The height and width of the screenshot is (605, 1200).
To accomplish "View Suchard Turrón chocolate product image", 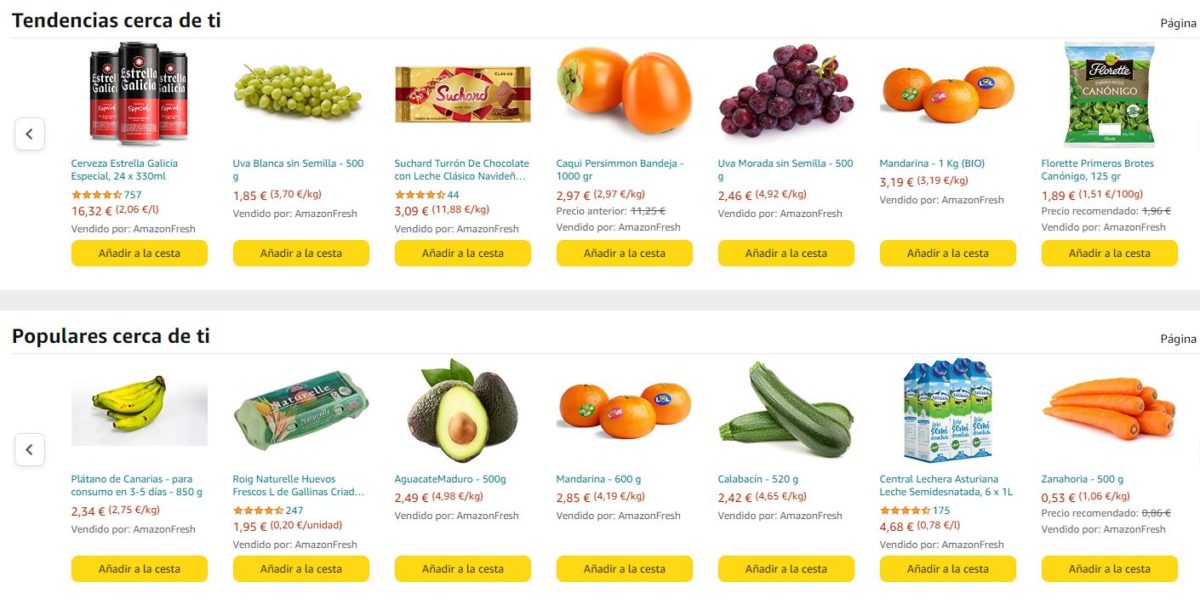I will 462,95.
